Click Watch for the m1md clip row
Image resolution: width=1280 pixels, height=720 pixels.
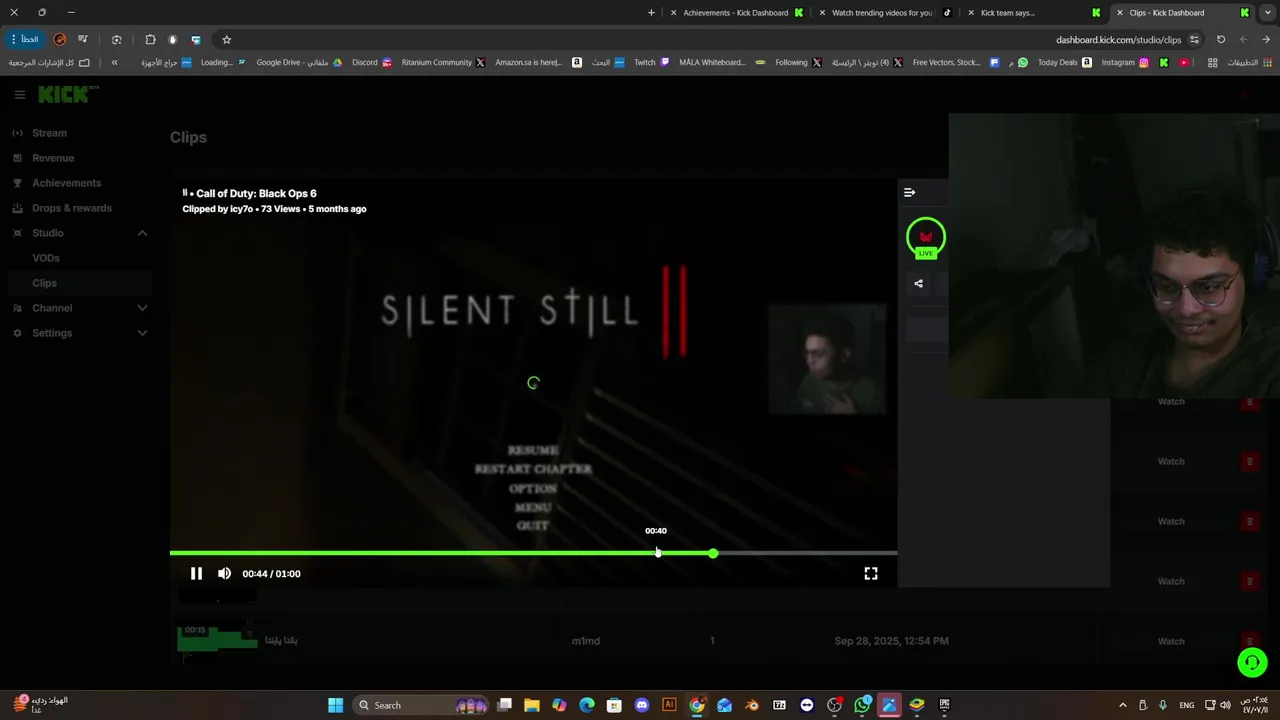1171,641
